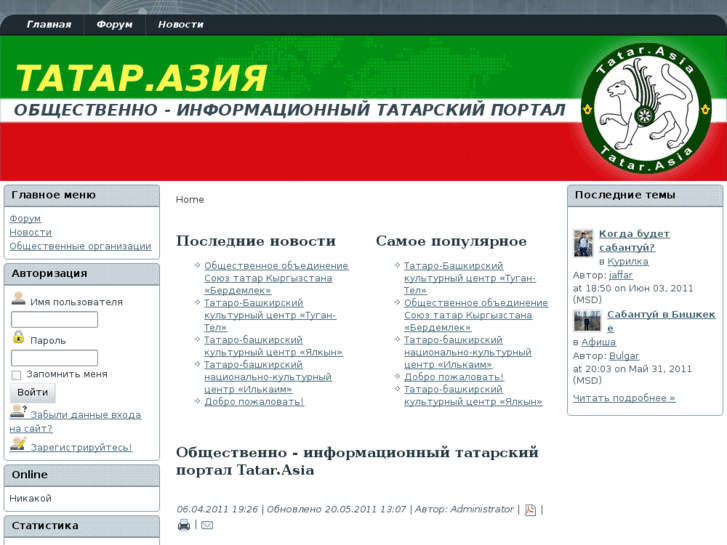Viewport: 727px width, 545px height.
Task: Open Туган-Тел link in Последние новости
Action: point(270,315)
